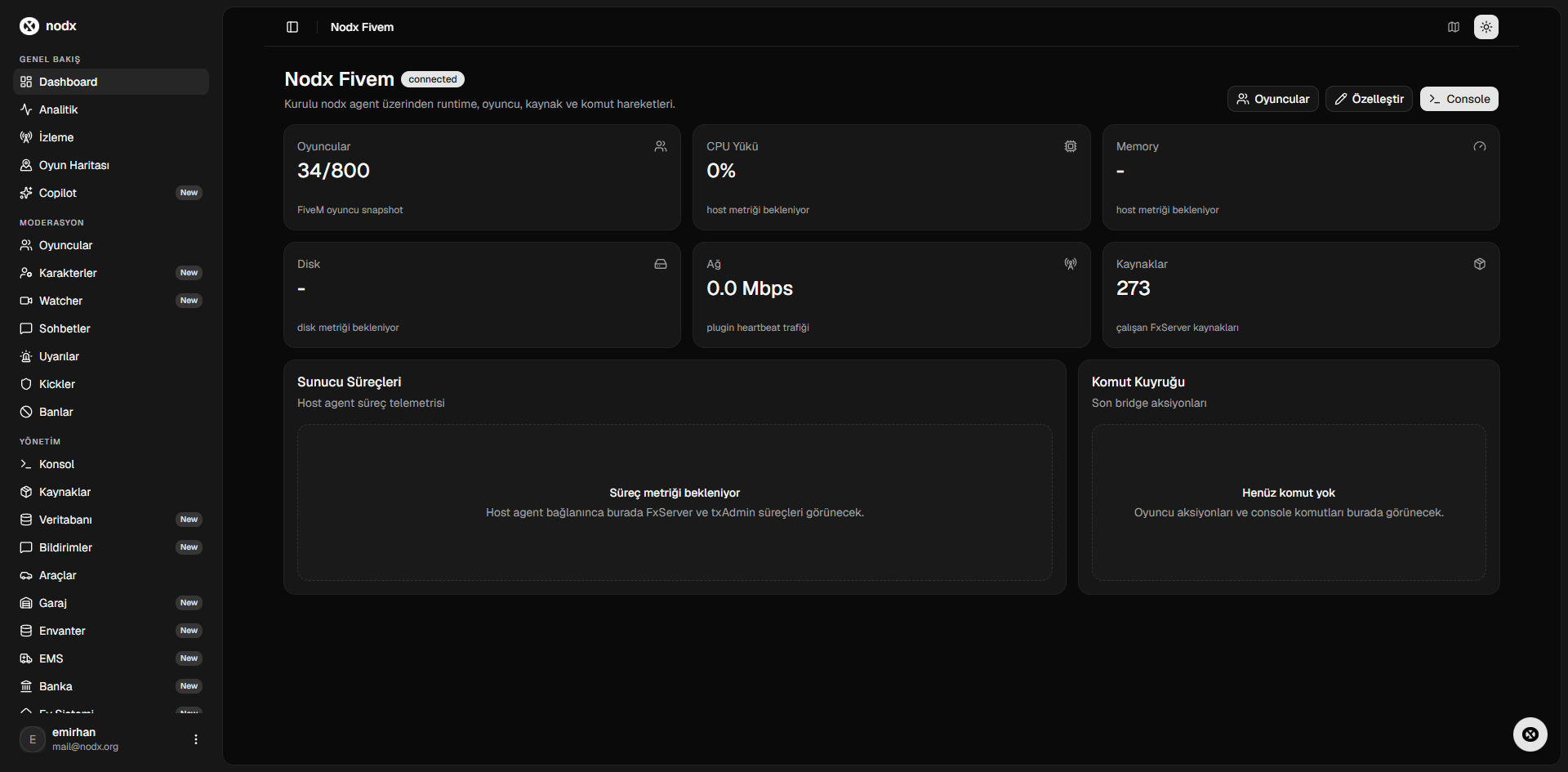Click the Komut Kuyruğu heading
This screenshot has height=772, width=1568.
tap(1138, 382)
